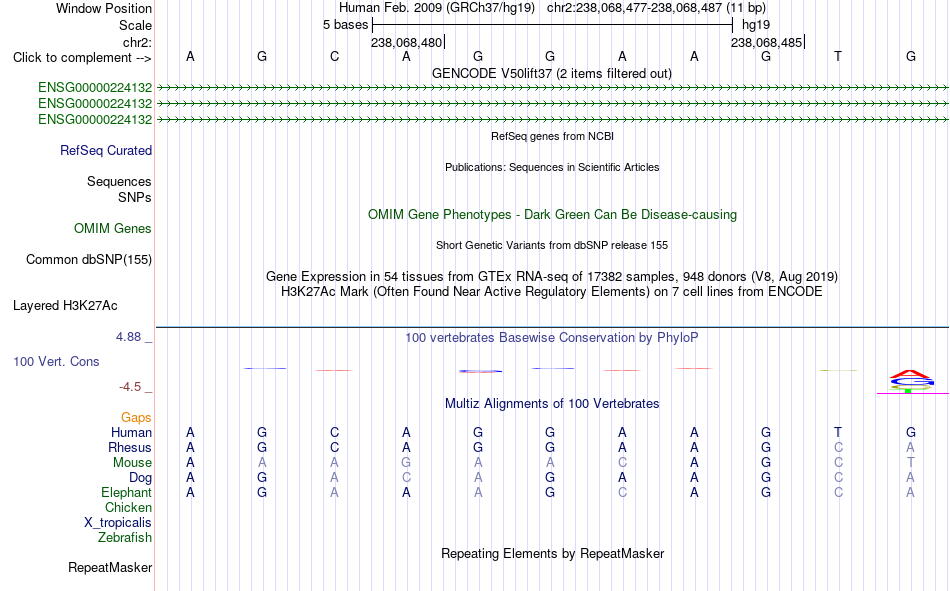
Task: Open the 'OMIM Genes' track label
Action: click(113, 229)
